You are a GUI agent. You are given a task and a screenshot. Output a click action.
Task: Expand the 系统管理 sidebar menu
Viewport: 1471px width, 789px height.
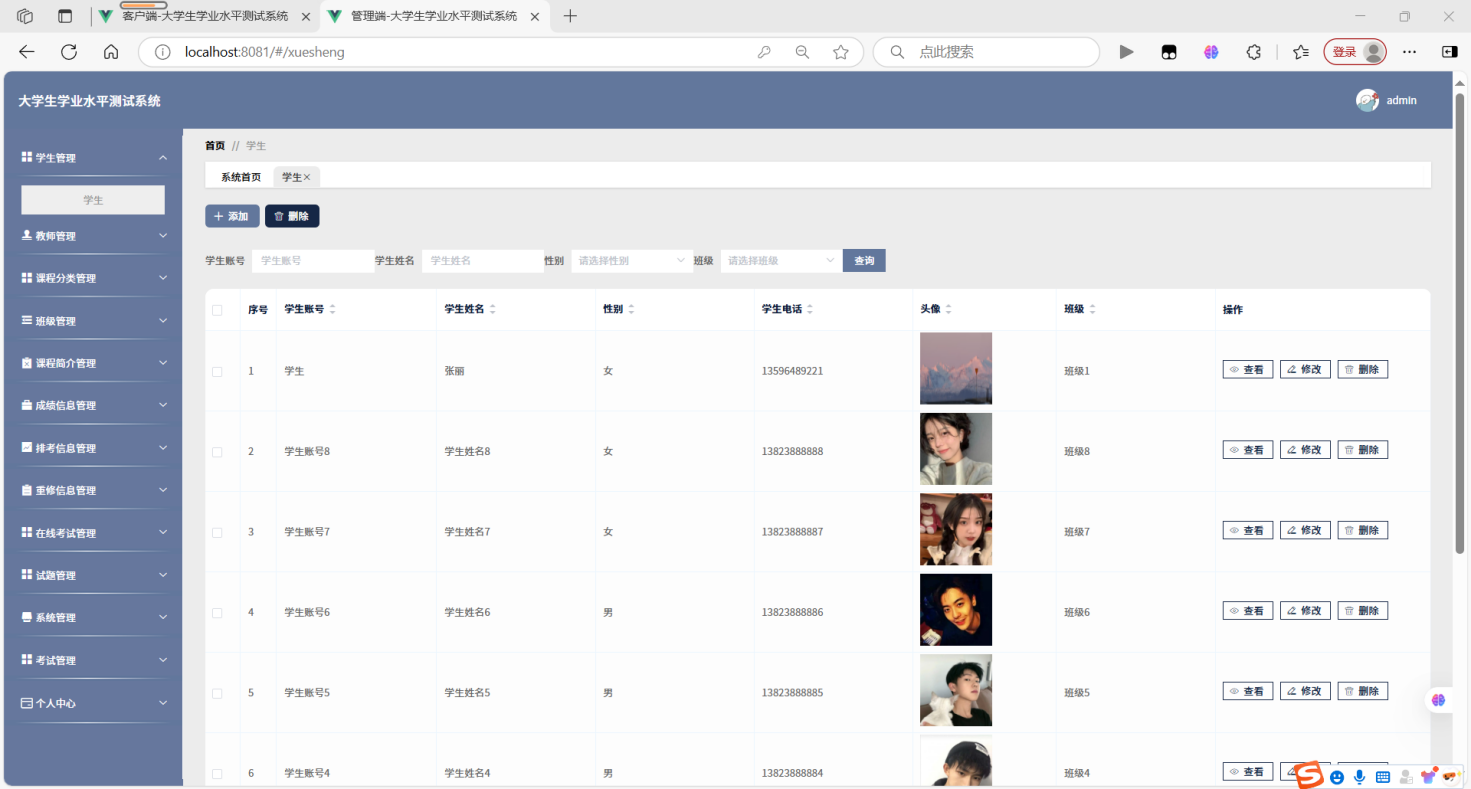[x=94, y=618]
